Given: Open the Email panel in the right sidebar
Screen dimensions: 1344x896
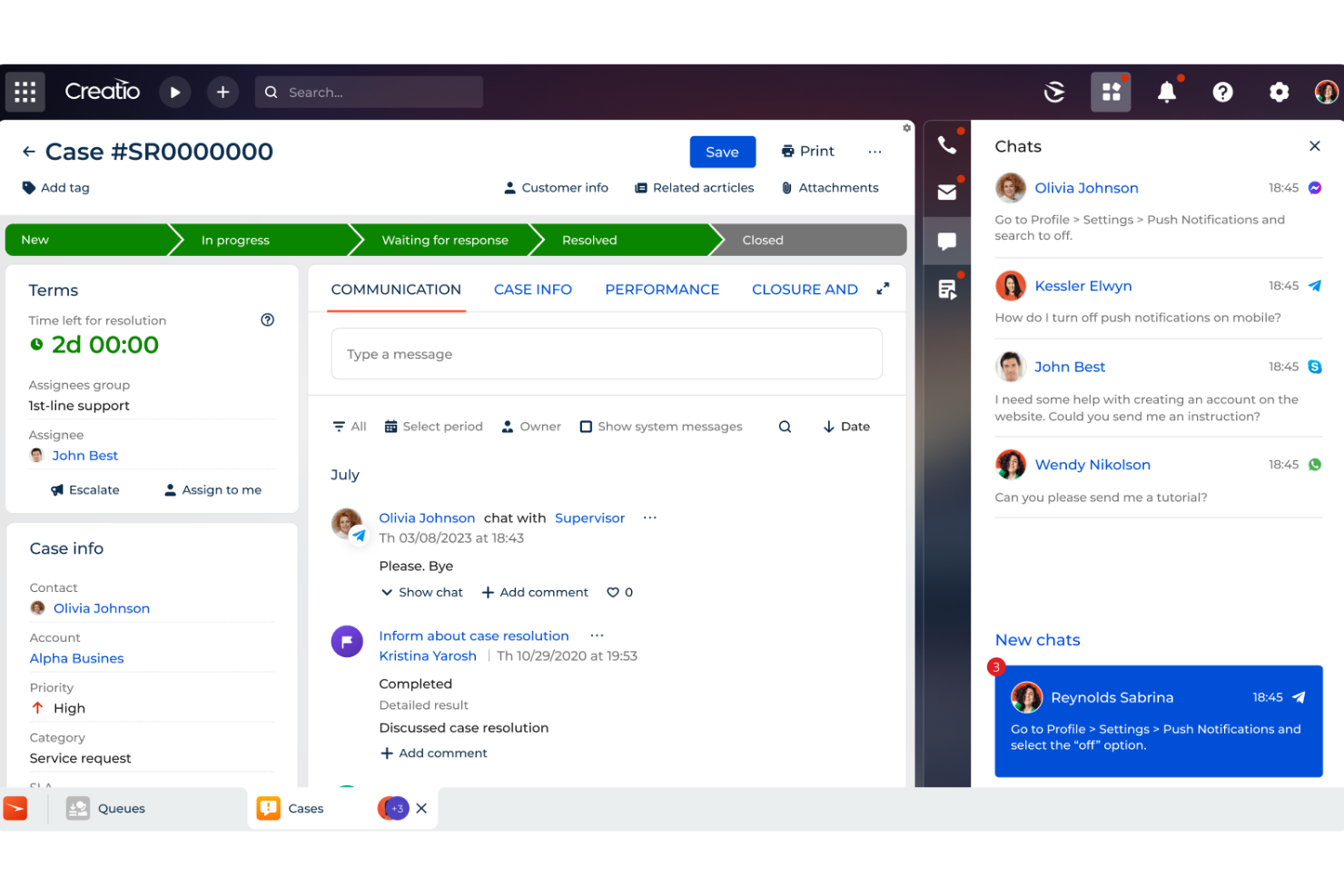Looking at the screenshot, I should [947, 192].
